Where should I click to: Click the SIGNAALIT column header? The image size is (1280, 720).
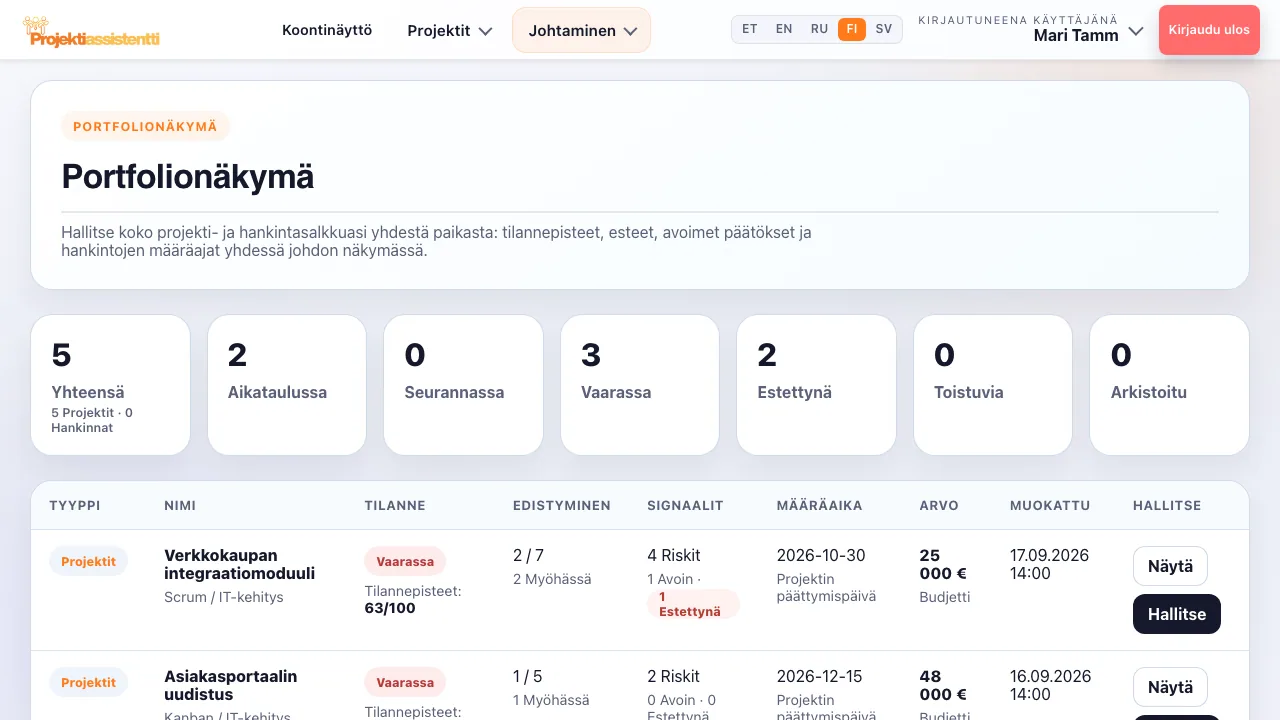click(x=685, y=505)
